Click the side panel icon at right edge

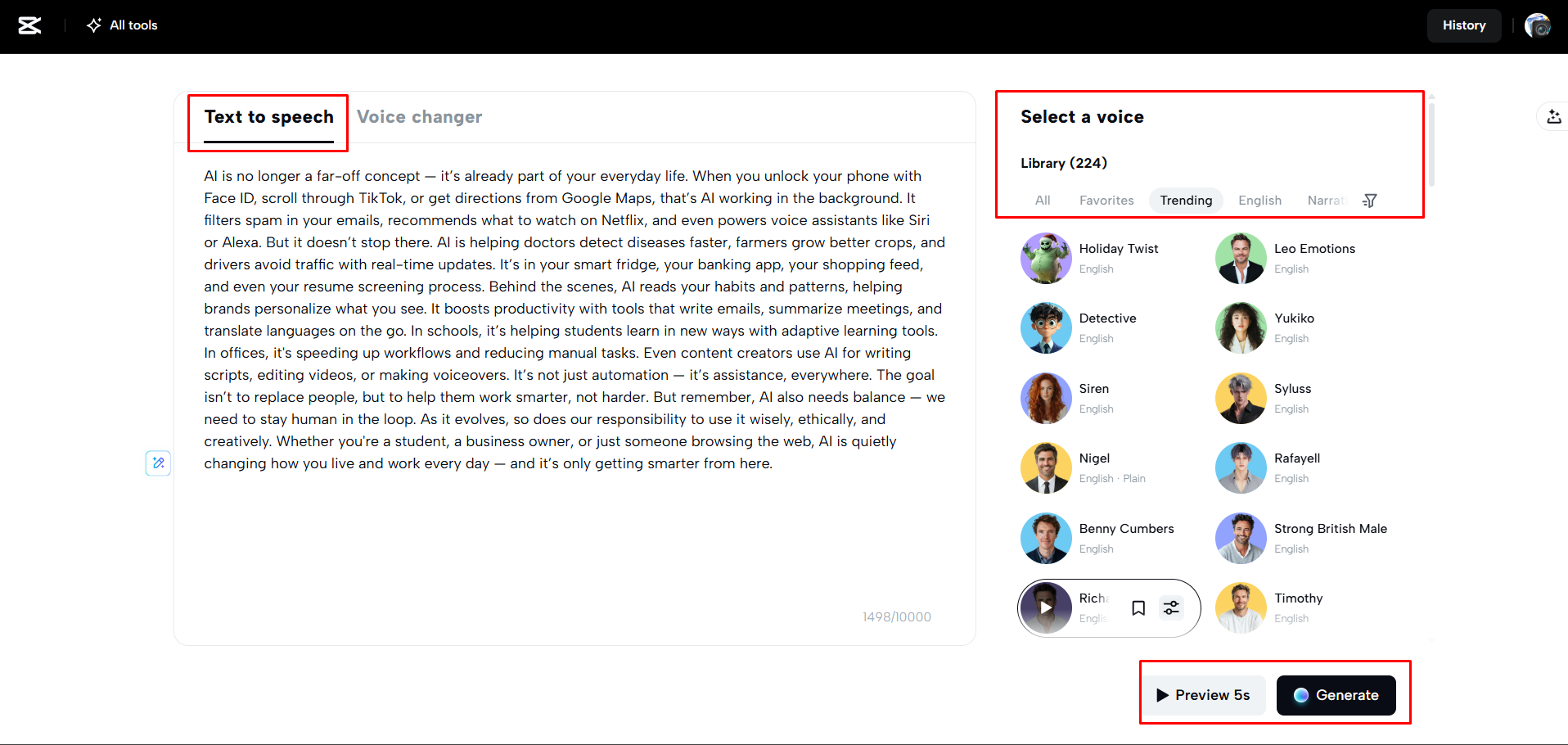(x=1553, y=117)
